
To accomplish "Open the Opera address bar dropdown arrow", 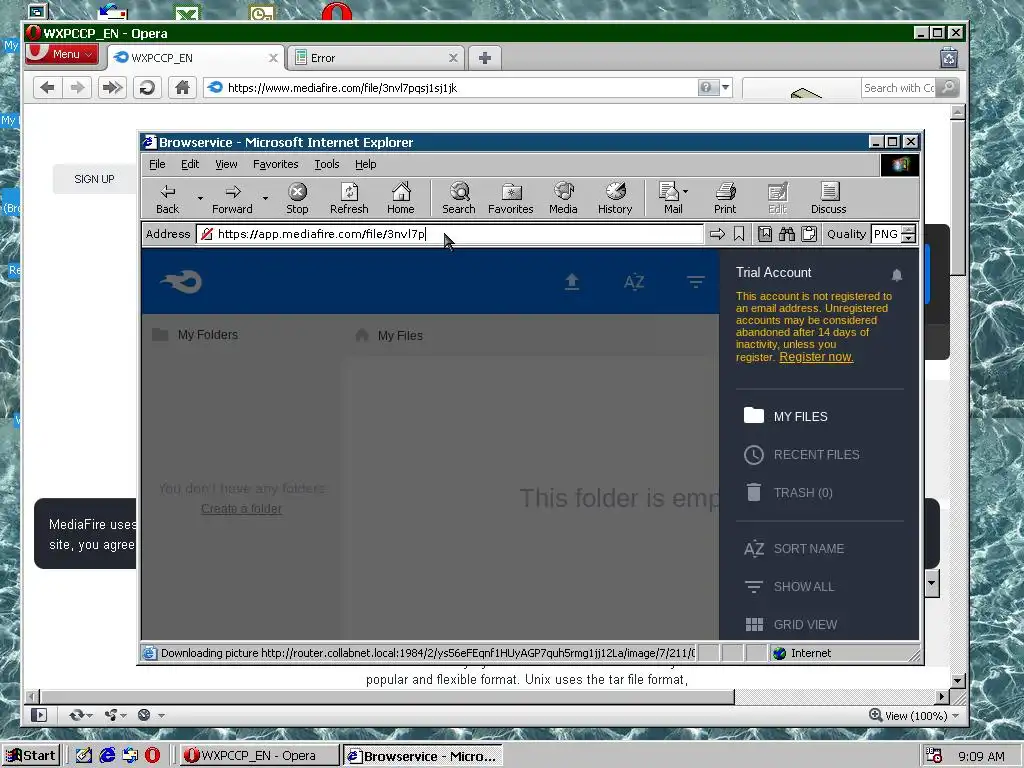I will click(726, 88).
